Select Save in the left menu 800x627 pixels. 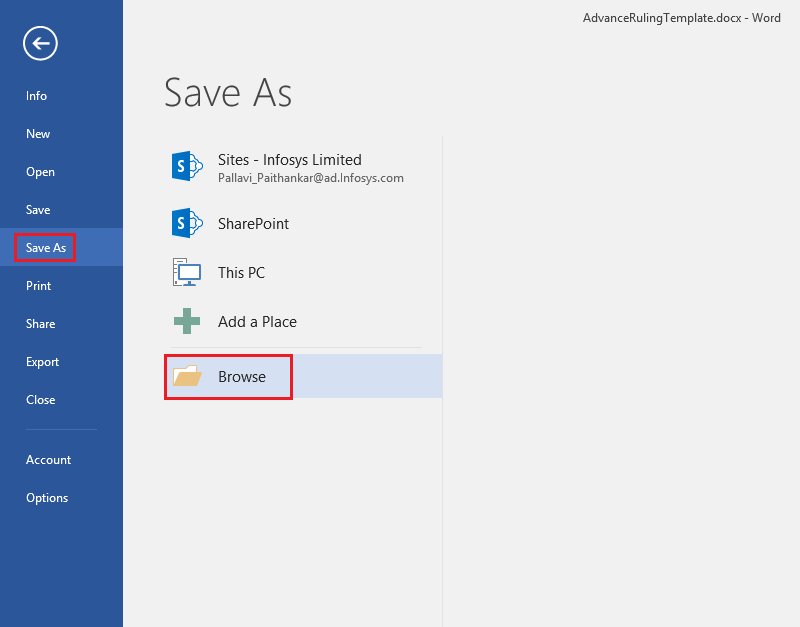[x=61, y=210]
